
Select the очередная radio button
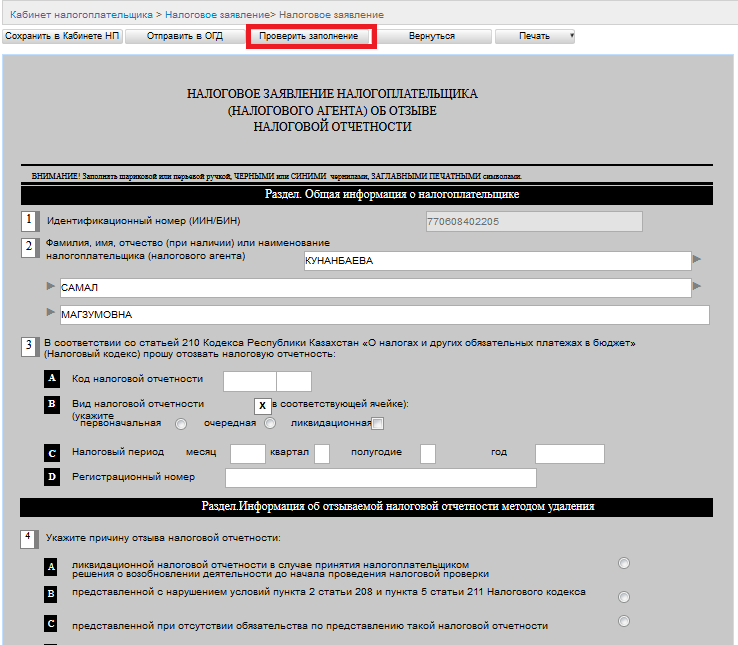pos(270,424)
